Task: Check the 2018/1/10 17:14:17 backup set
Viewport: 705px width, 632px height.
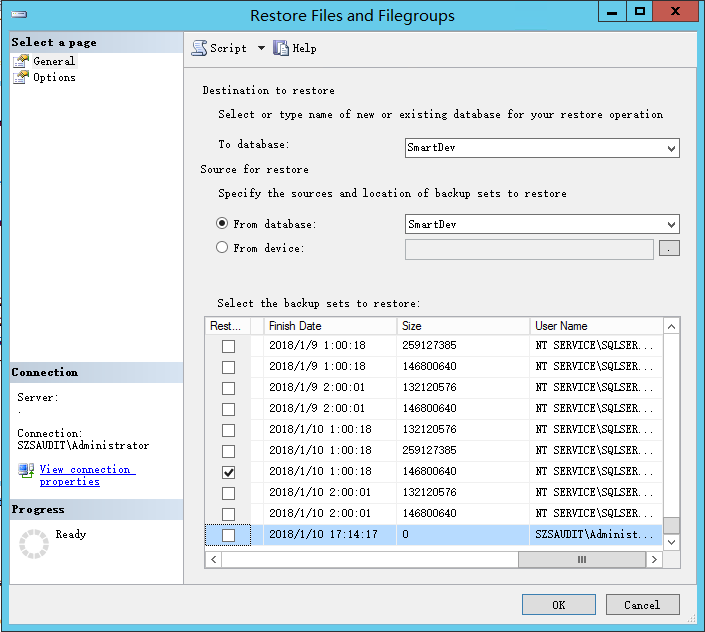Action: (229, 535)
